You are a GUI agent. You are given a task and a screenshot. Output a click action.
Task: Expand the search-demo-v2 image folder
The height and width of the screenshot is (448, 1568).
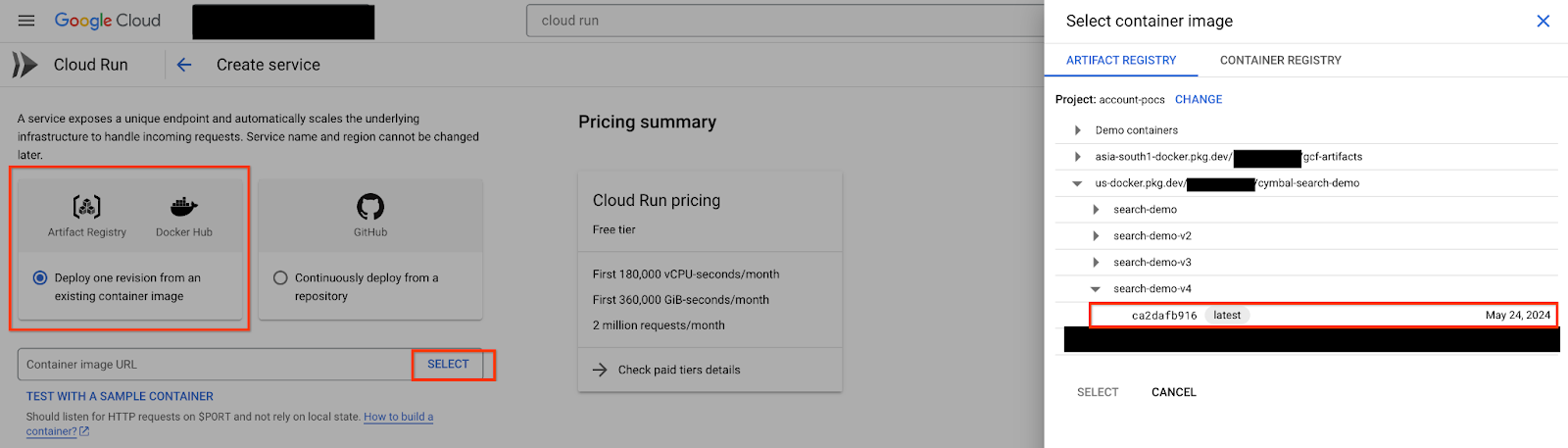tap(1096, 236)
